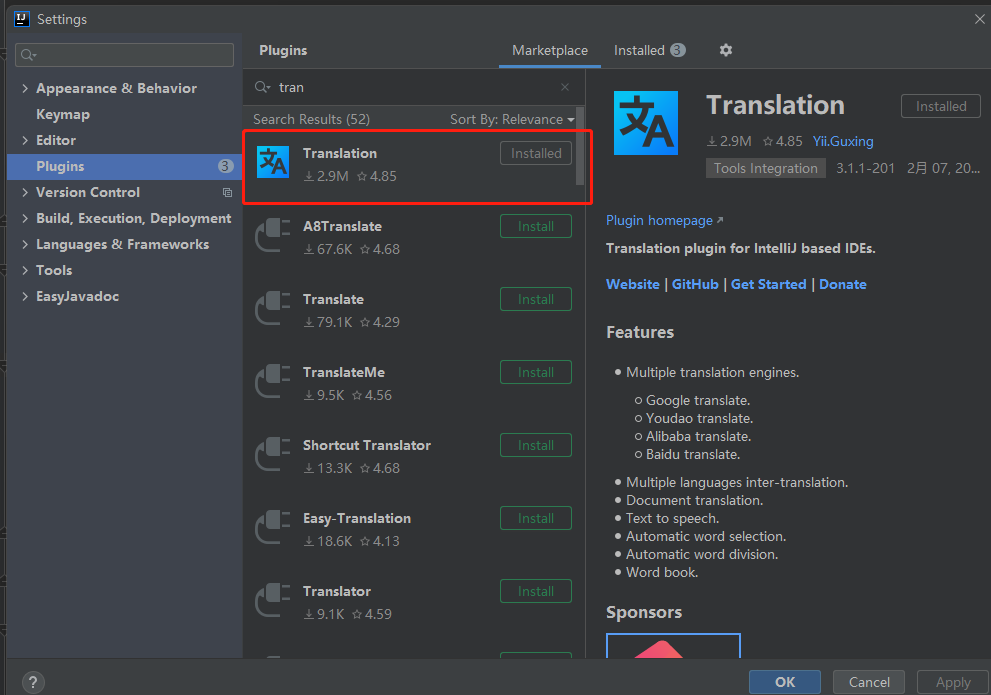
Task: Expand Appearance & Behavior section
Action: (25, 88)
